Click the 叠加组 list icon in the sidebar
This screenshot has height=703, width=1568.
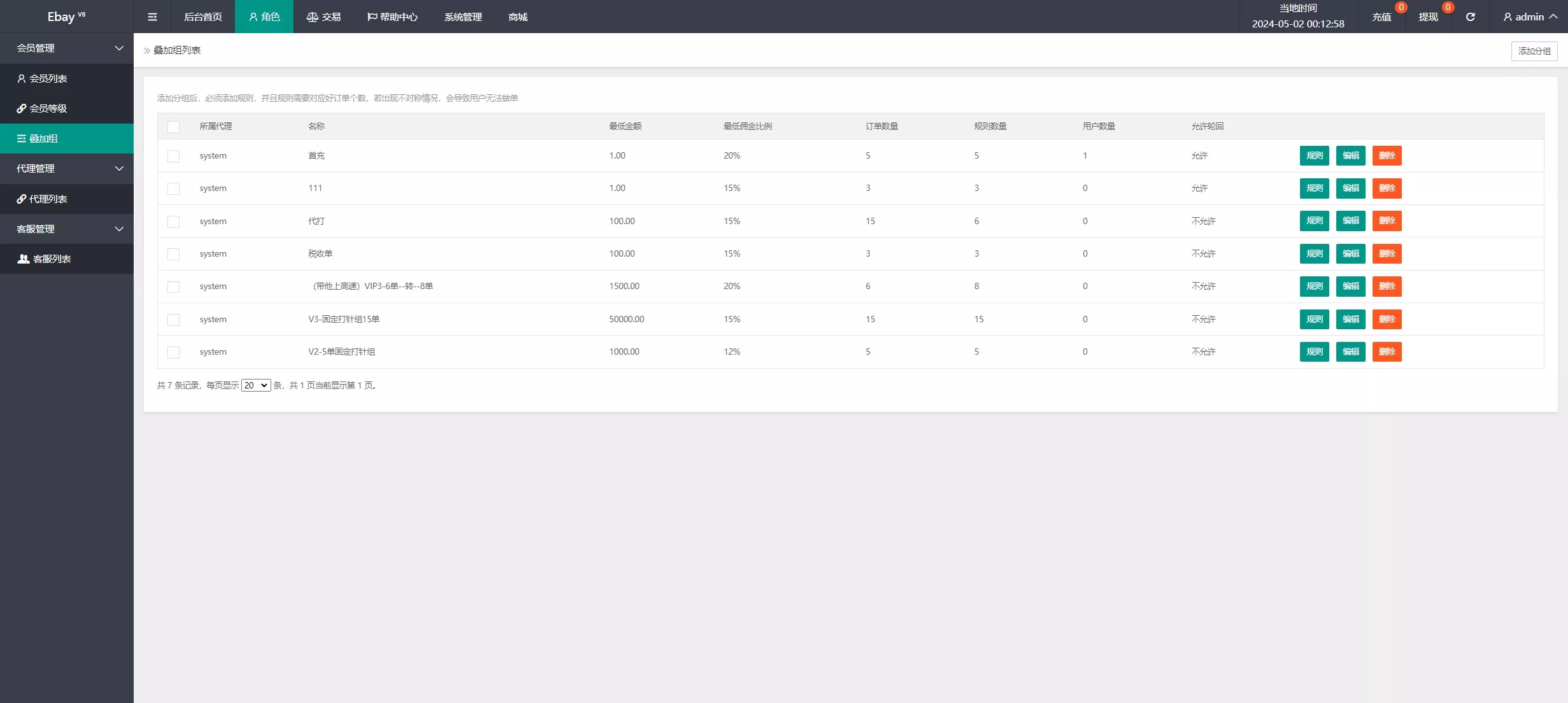pos(22,138)
